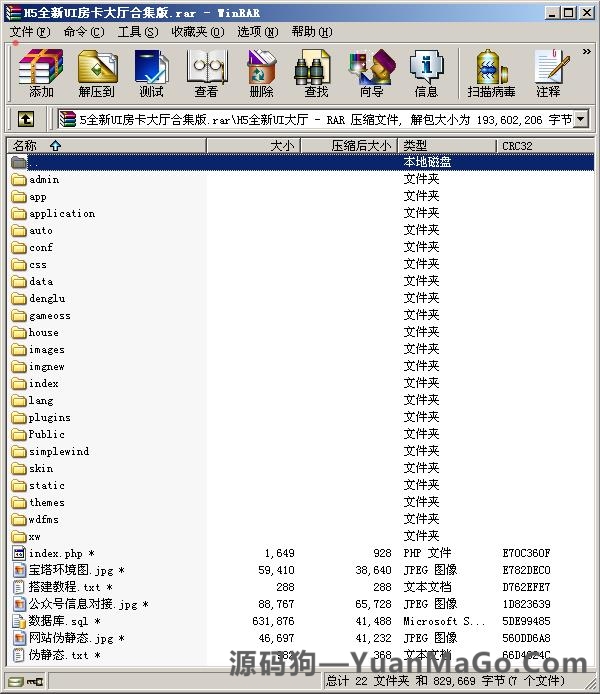
Task: Click the Extract To (解压到) icon
Action: [97, 73]
